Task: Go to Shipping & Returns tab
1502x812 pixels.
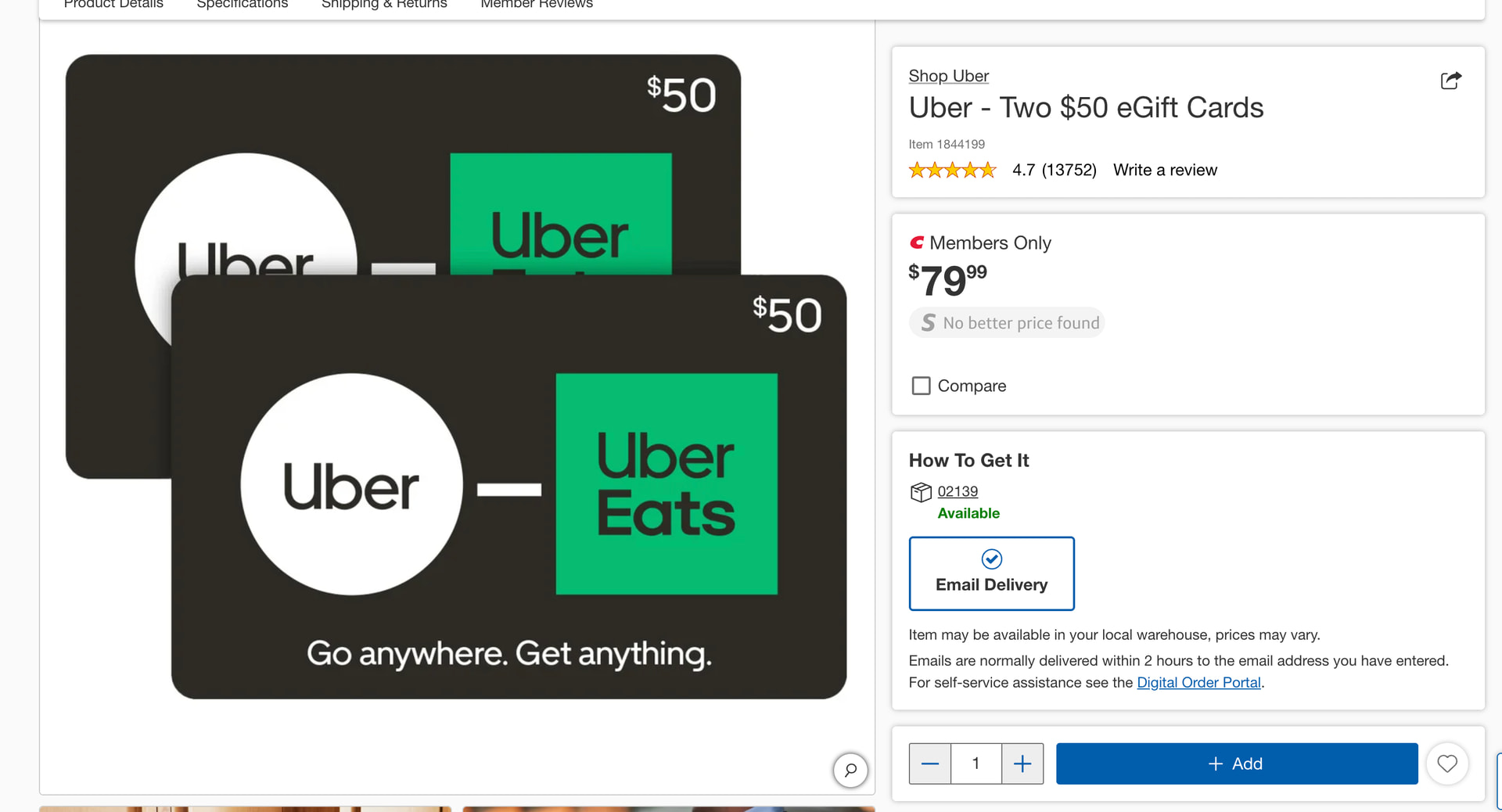Action: [x=384, y=5]
